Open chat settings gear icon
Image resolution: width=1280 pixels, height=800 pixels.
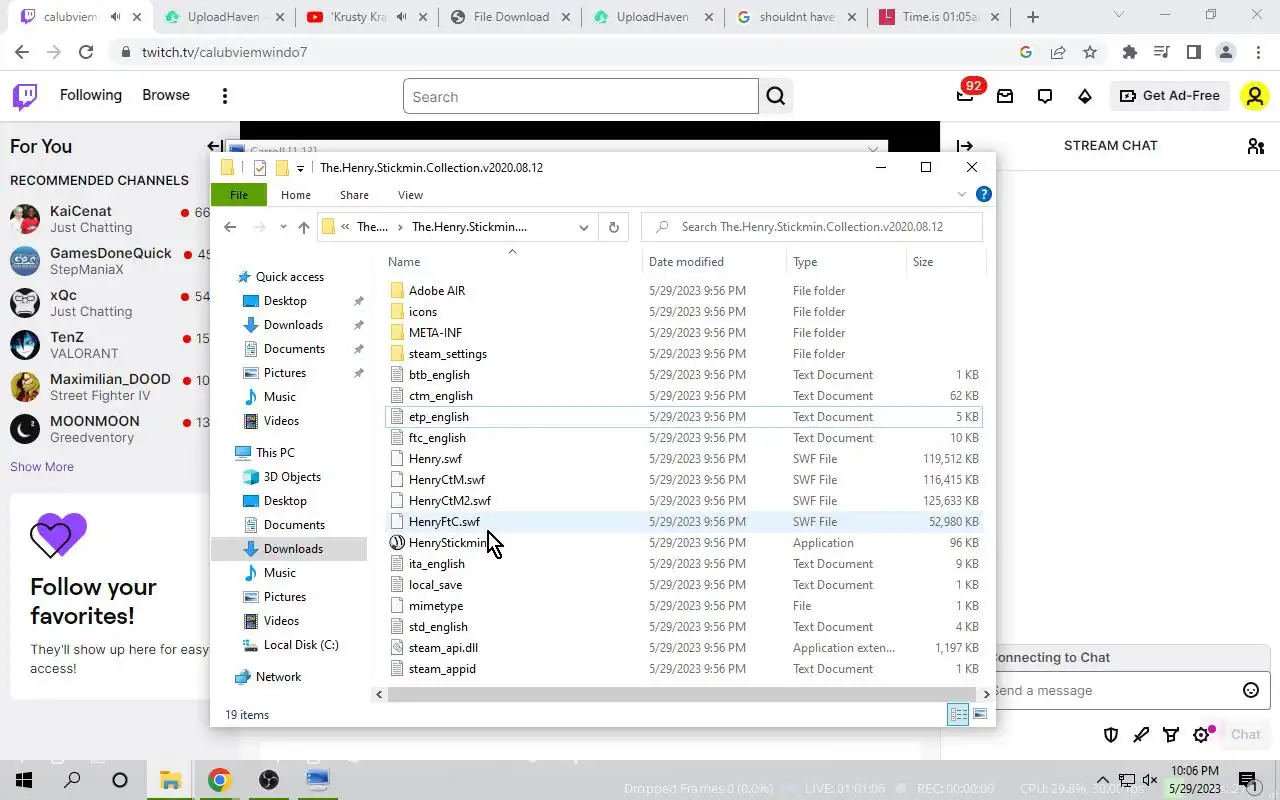[1202, 735]
